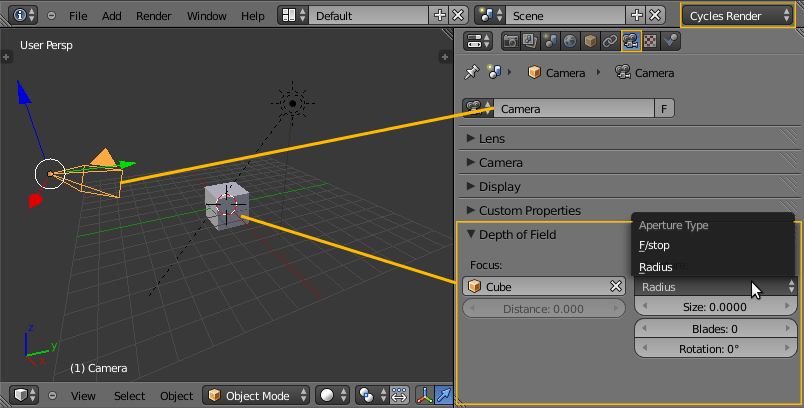Toggle the translate manipulator arrow
804x408 pixels.
(x=444, y=395)
